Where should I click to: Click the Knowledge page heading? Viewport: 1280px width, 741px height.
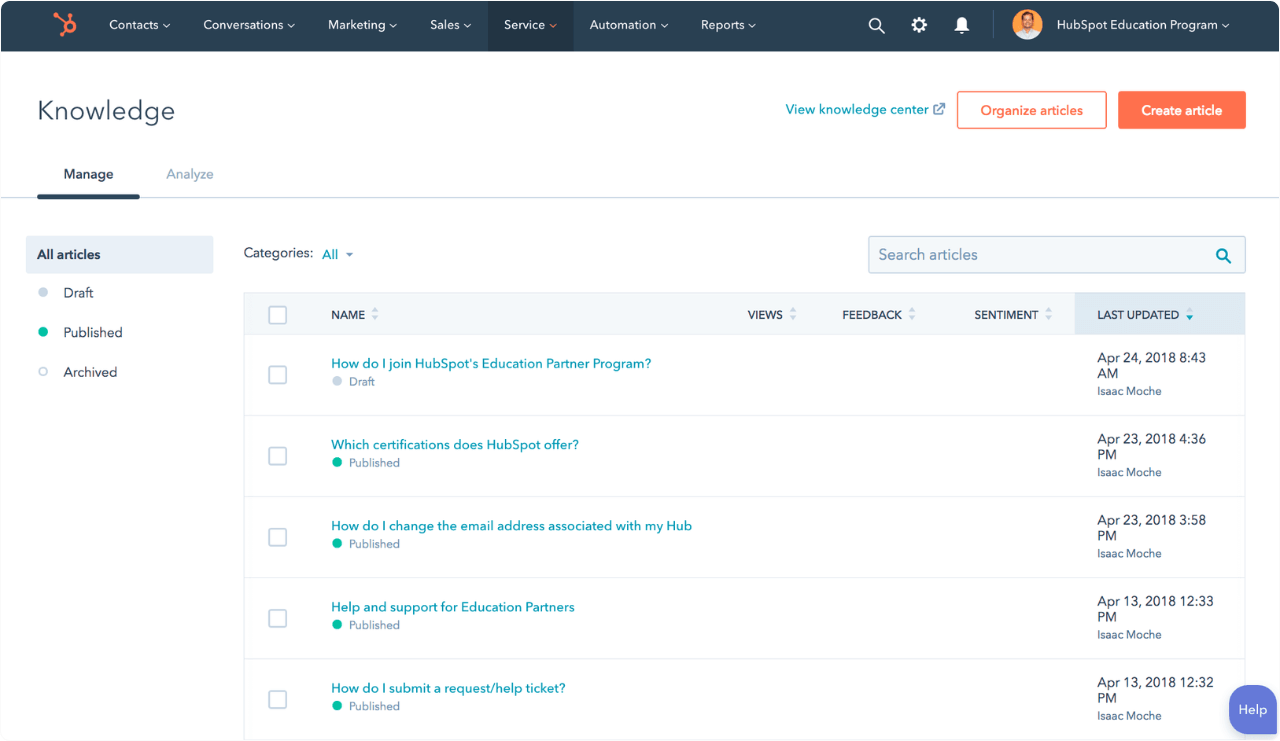[106, 110]
